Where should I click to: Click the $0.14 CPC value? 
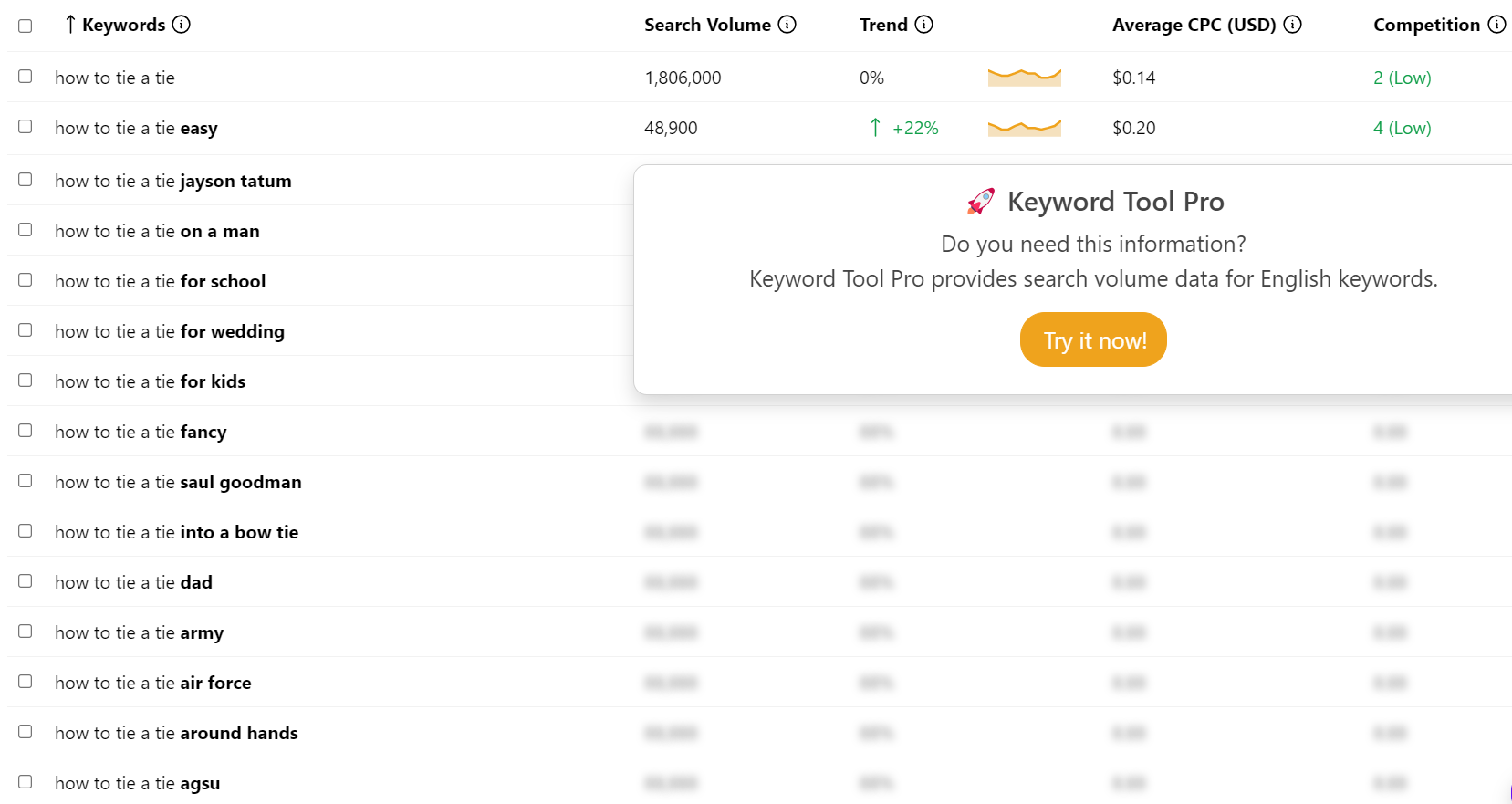point(1133,78)
